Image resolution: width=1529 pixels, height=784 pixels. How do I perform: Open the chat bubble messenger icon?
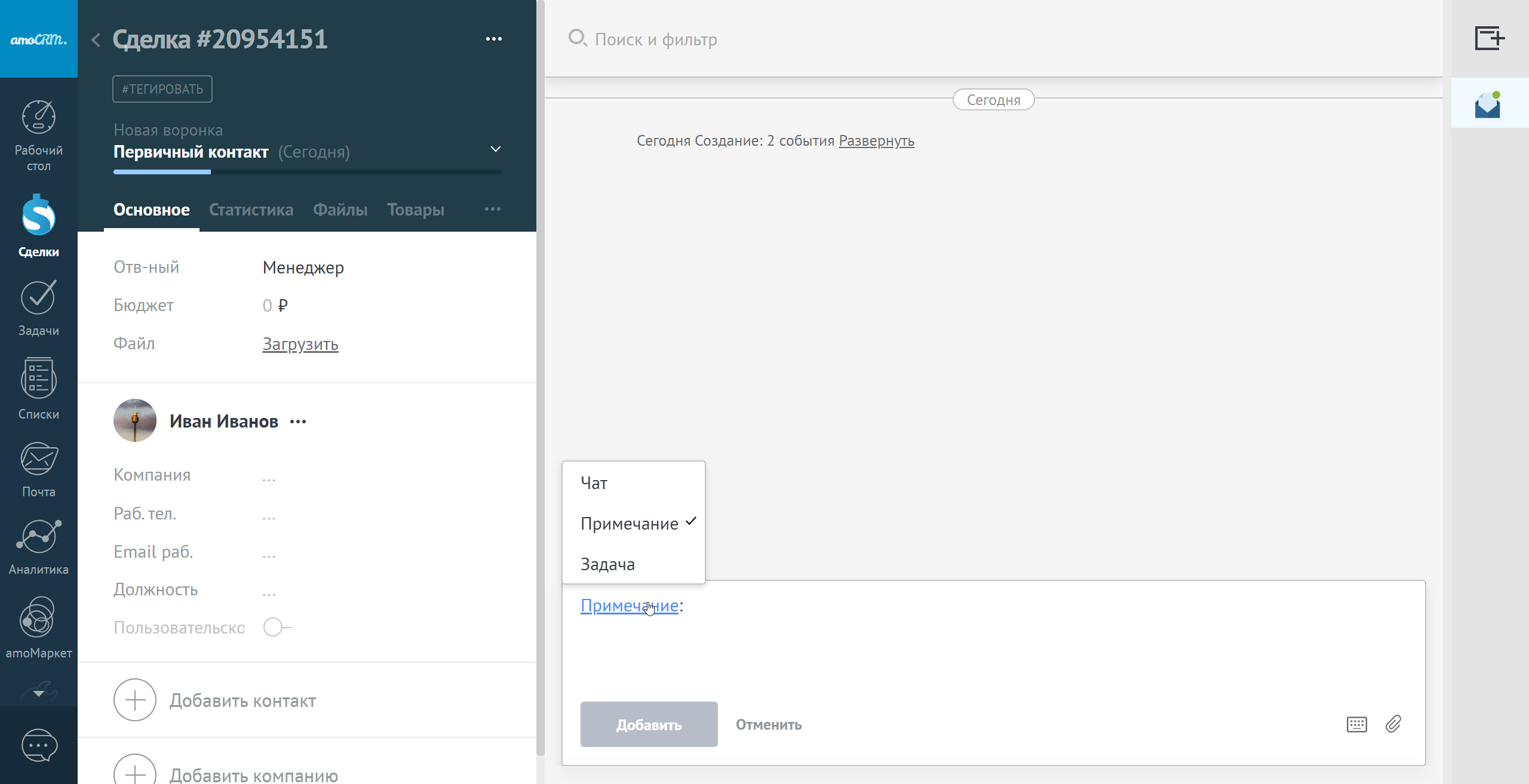pyautogui.click(x=39, y=745)
